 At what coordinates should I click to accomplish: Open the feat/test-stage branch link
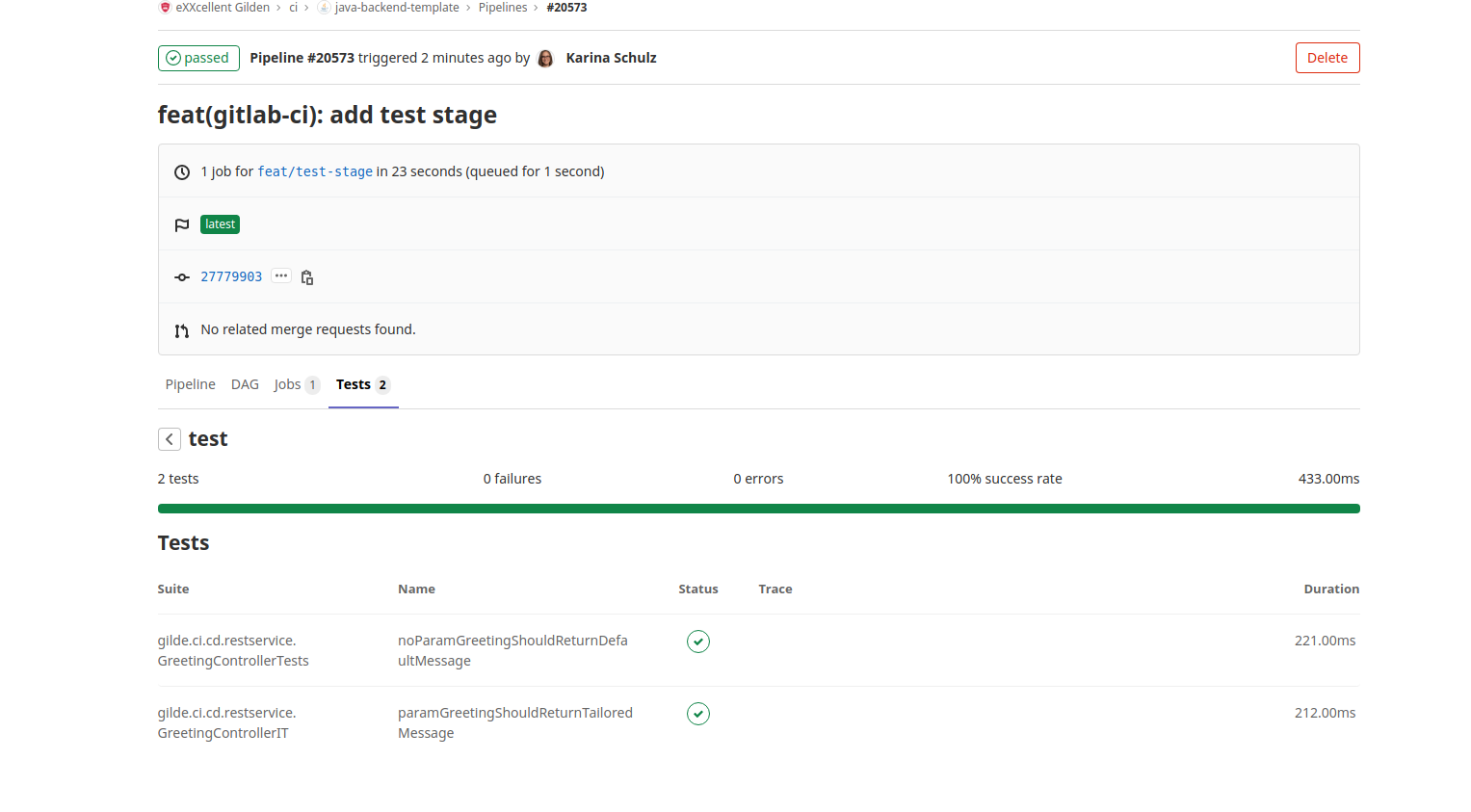pyautogui.click(x=315, y=171)
